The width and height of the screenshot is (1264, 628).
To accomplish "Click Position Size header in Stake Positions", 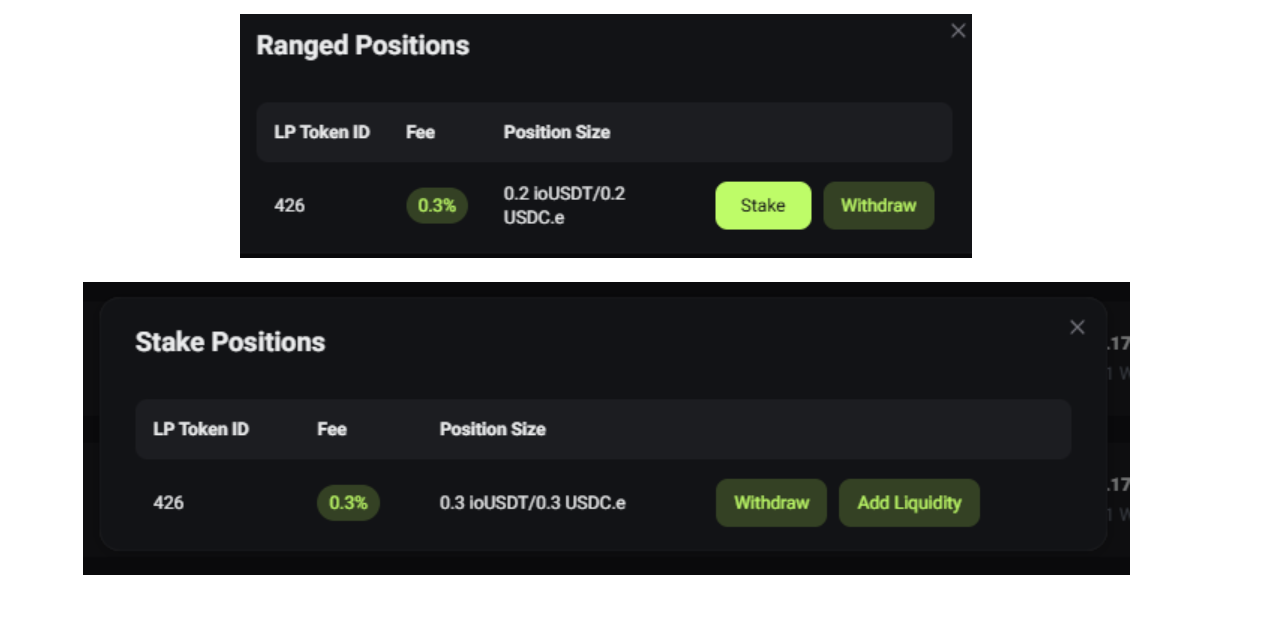I will 493,429.
